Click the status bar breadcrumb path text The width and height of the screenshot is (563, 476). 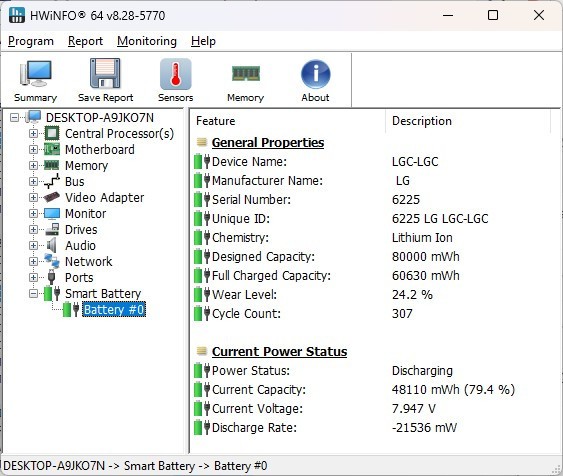pyautogui.click(x=135, y=466)
